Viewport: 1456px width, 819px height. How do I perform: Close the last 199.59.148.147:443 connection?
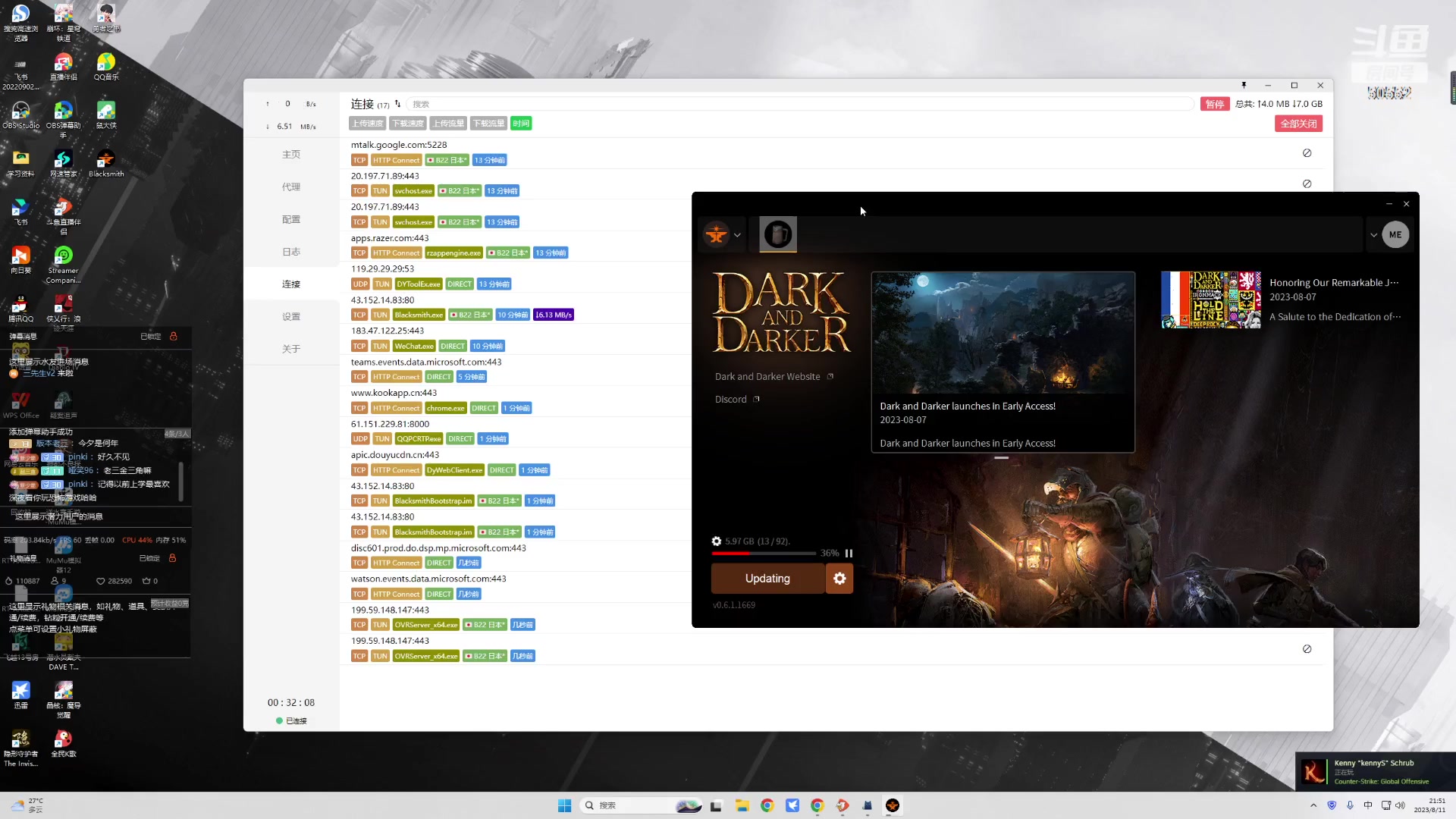click(1307, 649)
